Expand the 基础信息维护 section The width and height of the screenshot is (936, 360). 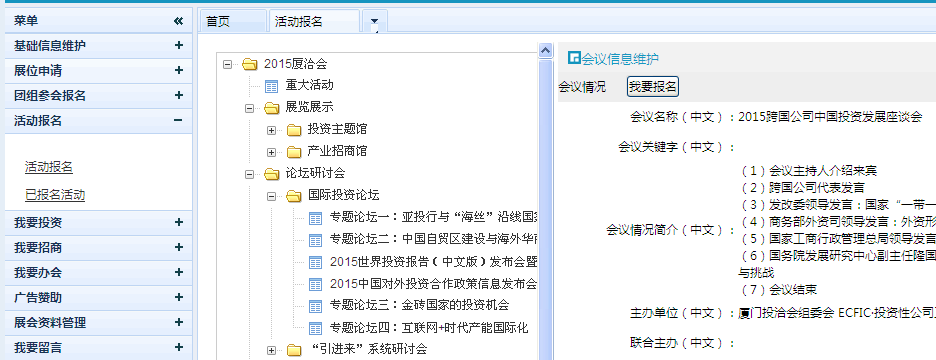[178, 45]
